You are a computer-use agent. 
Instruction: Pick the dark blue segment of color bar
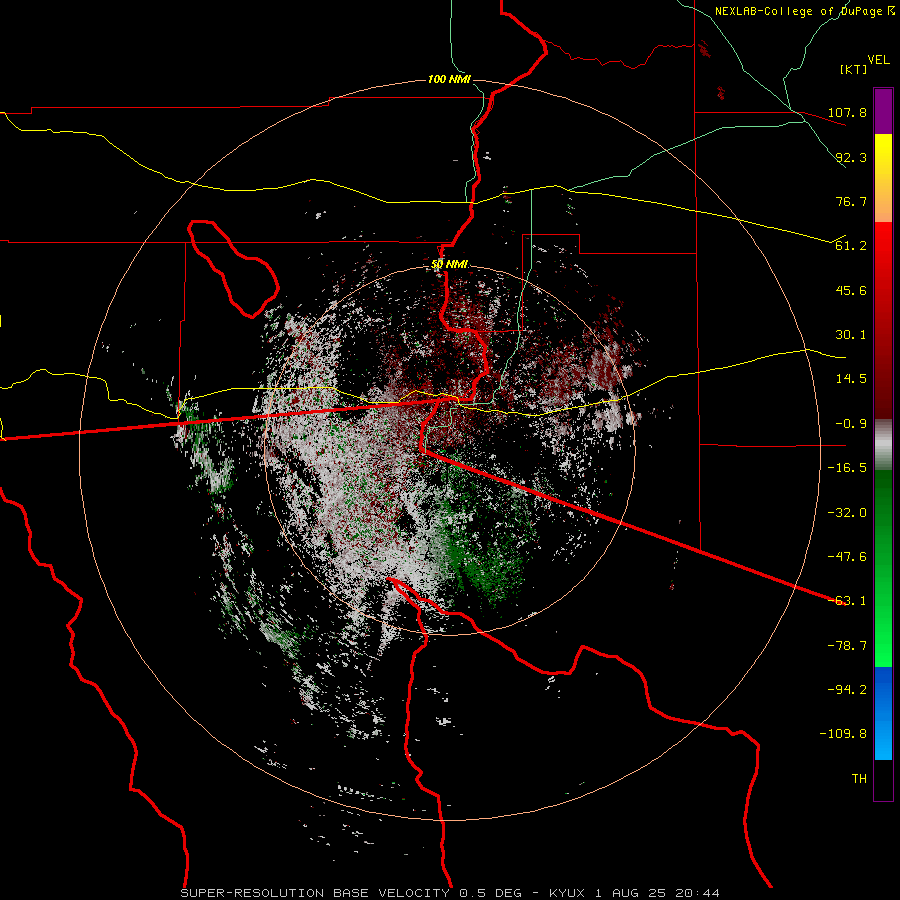[x=883, y=685]
